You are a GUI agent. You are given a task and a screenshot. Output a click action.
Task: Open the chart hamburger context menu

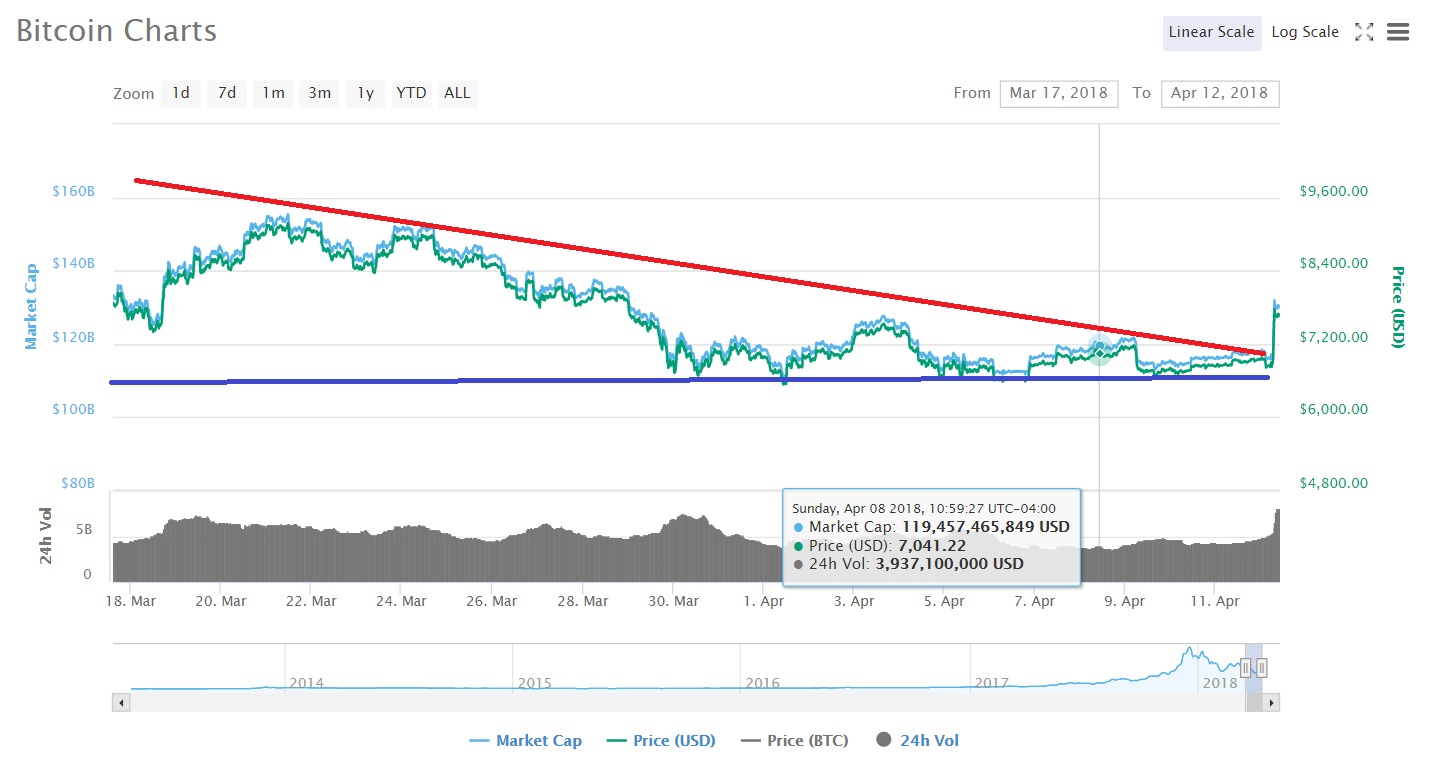click(x=1398, y=32)
